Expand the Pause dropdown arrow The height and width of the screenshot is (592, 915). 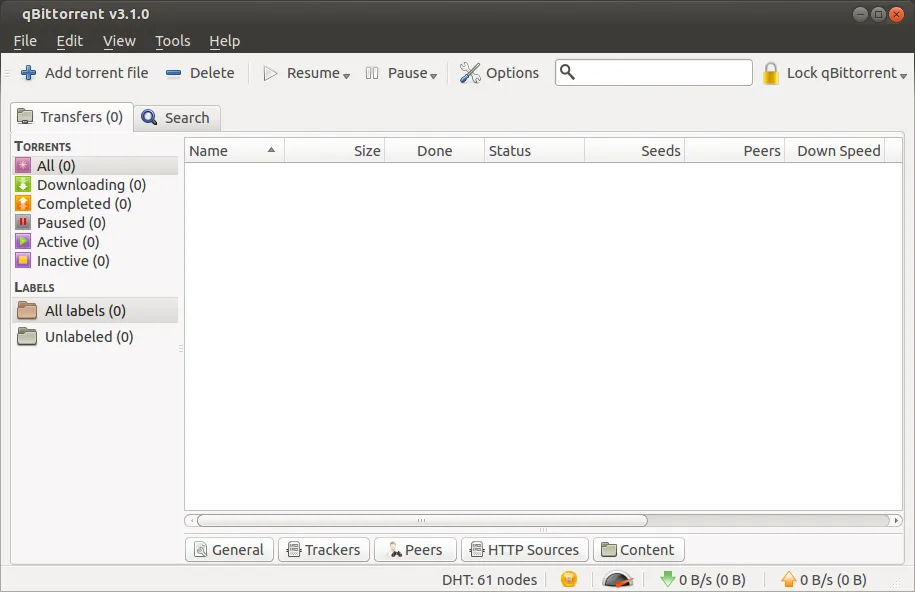pos(434,75)
